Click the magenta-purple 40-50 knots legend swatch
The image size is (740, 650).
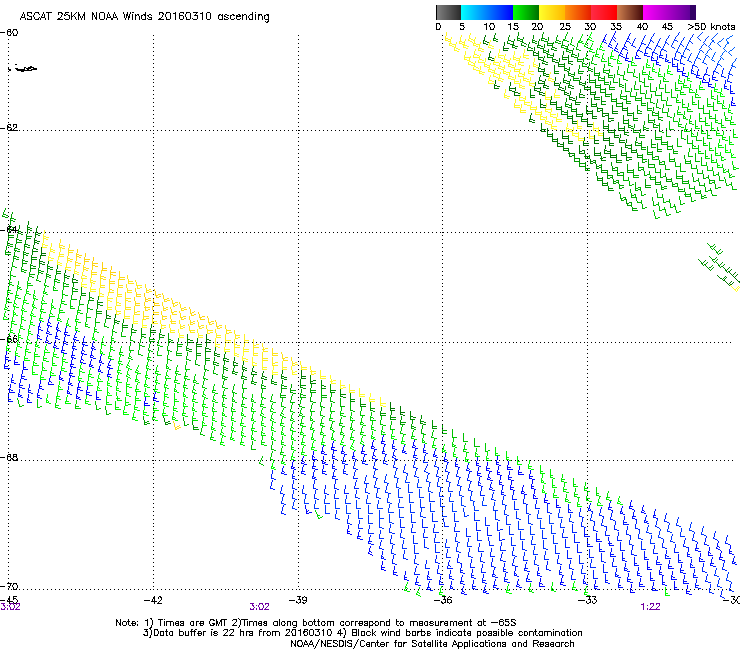coord(669,12)
